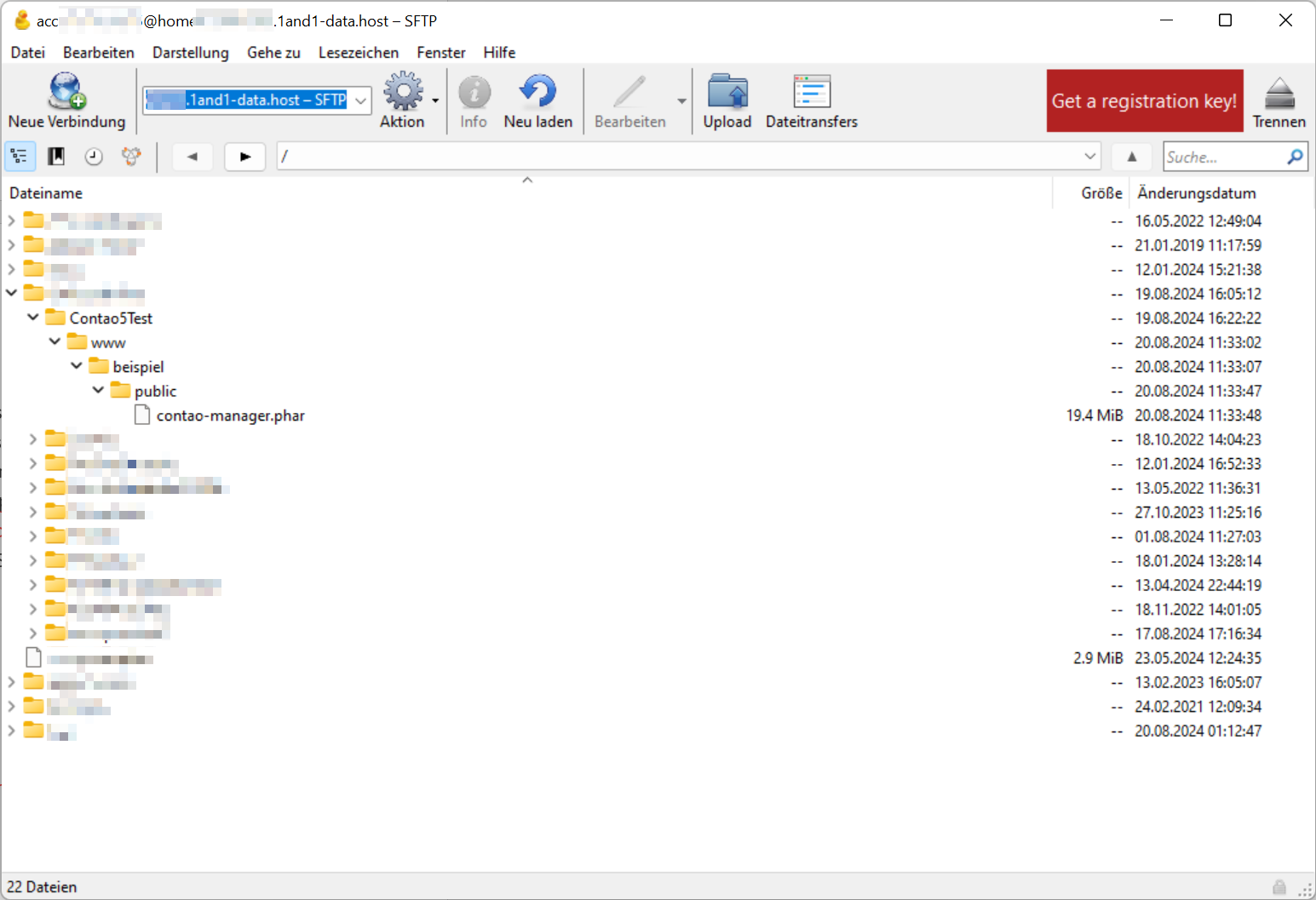Navigate up to parent folder arrow
This screenshot has height=900, width=1316.
(1131, 157)
